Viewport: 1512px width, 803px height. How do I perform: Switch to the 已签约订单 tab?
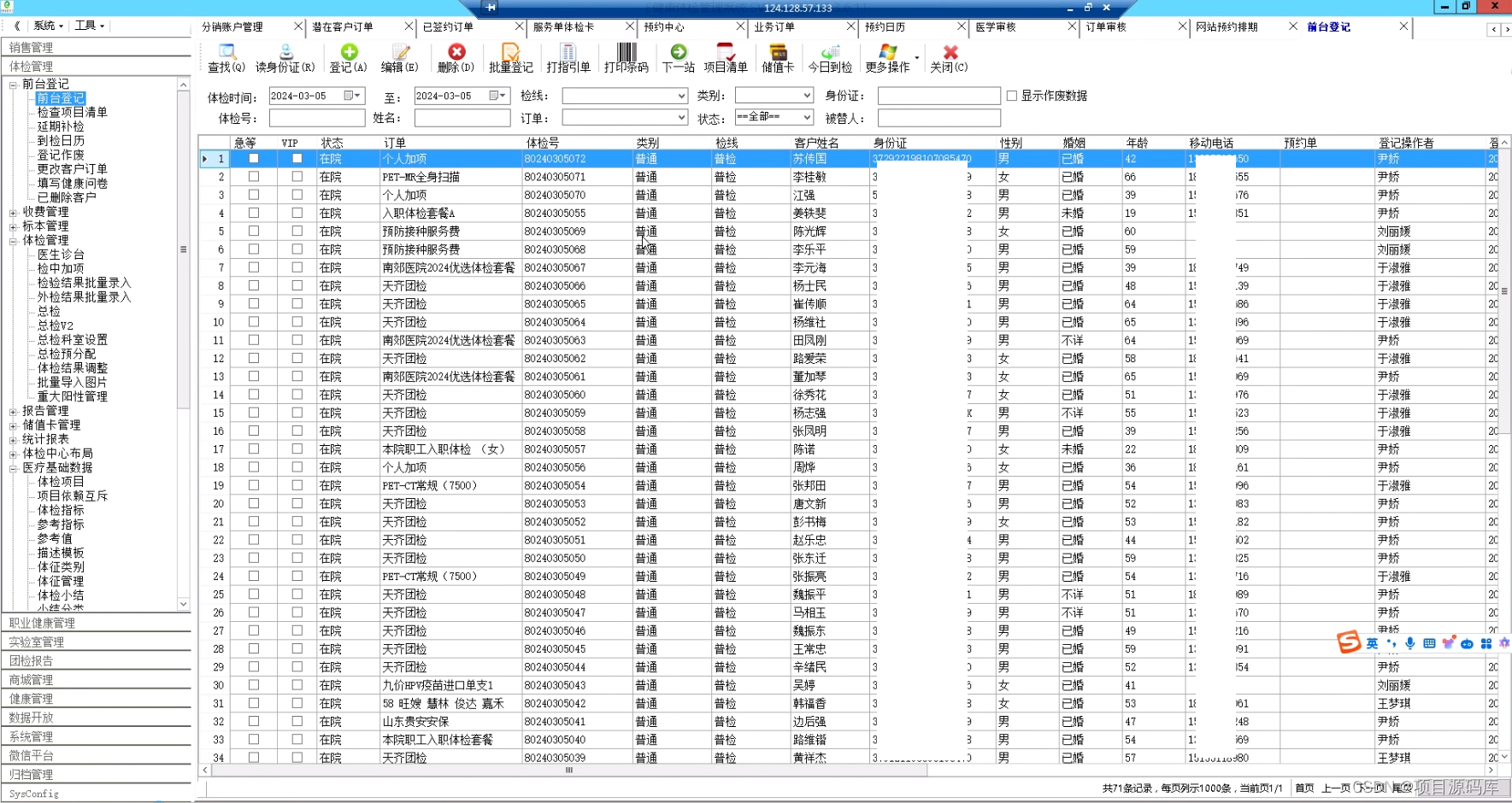click(x=448, y=26)
